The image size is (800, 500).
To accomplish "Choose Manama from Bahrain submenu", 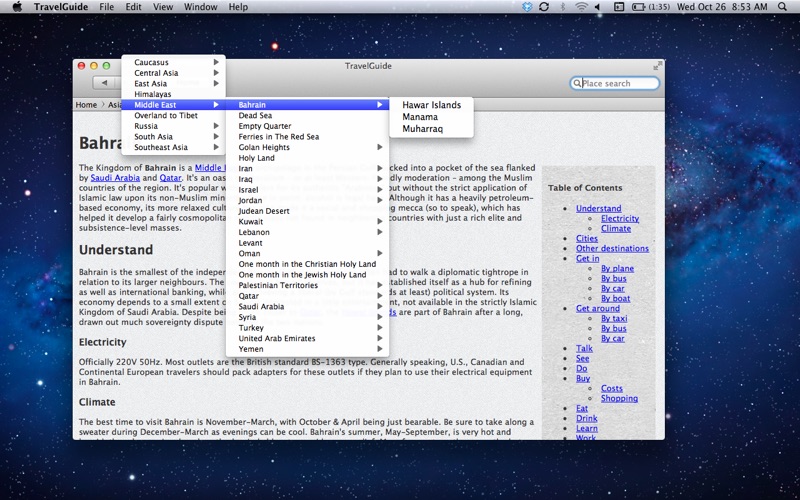I will (x=432, y=117).
